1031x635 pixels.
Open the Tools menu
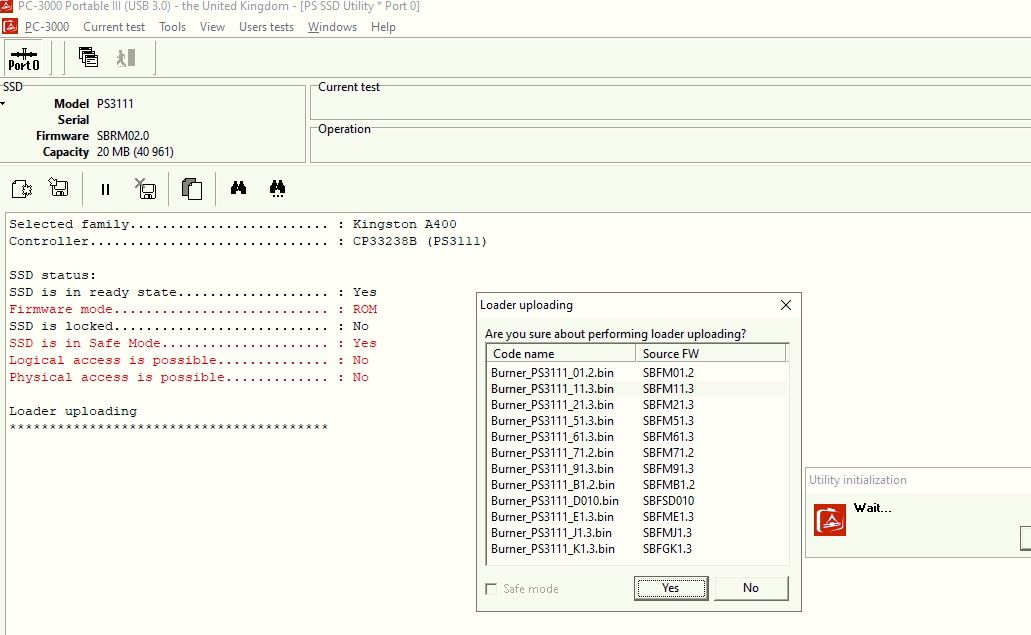click(172, 27)
